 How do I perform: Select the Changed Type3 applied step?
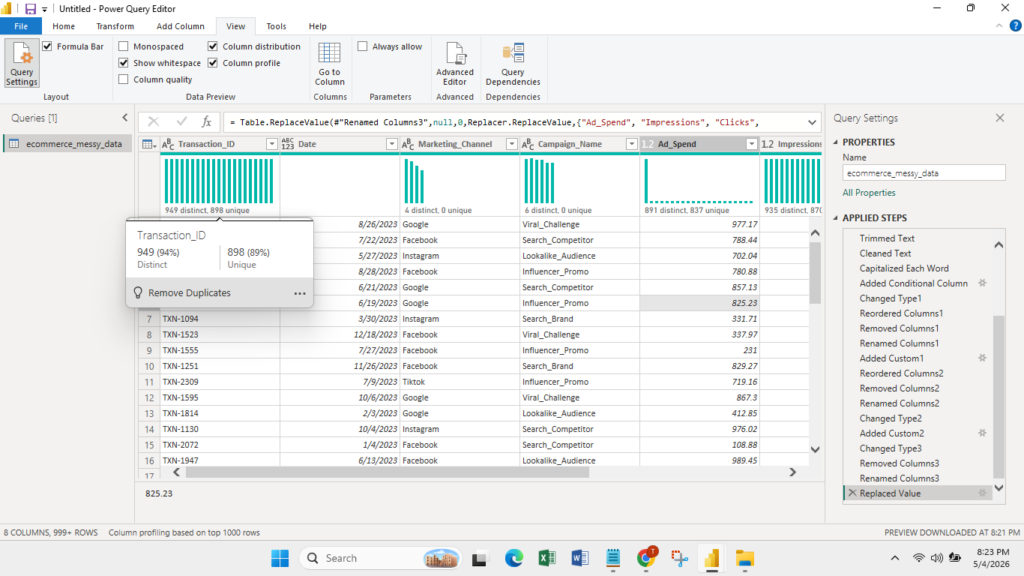890,448
